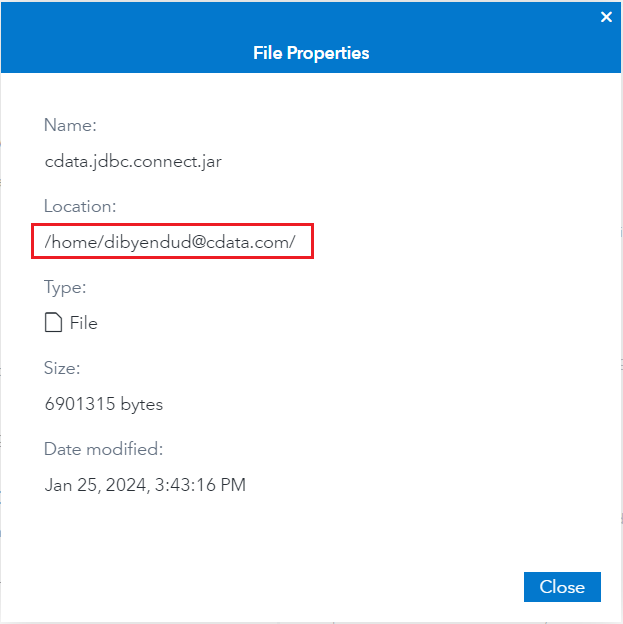Click the Size: field label
Screen dimensions: 623x624
[x=62, y=368]
